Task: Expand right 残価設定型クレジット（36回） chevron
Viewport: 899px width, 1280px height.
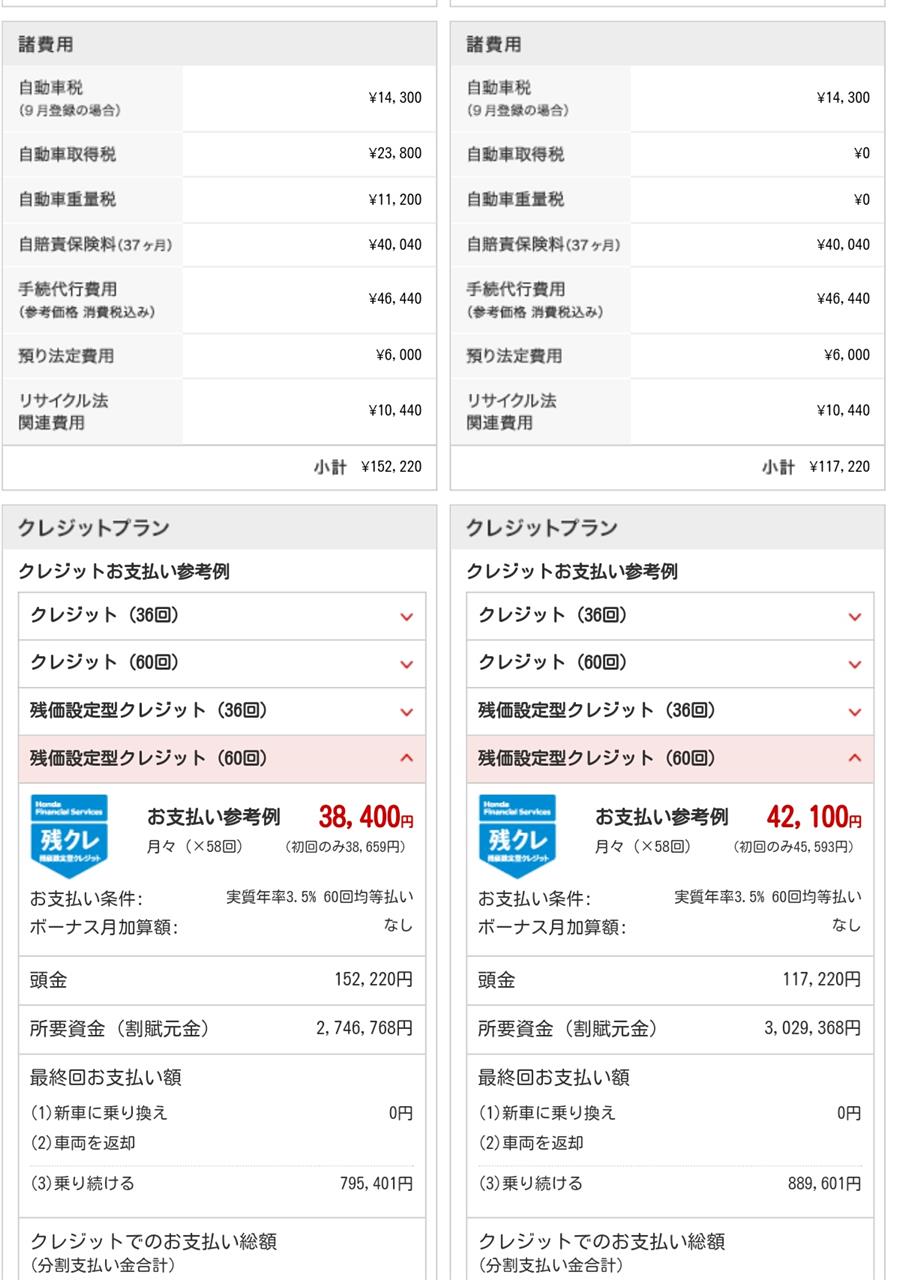Action: click(x=854, y=712)
